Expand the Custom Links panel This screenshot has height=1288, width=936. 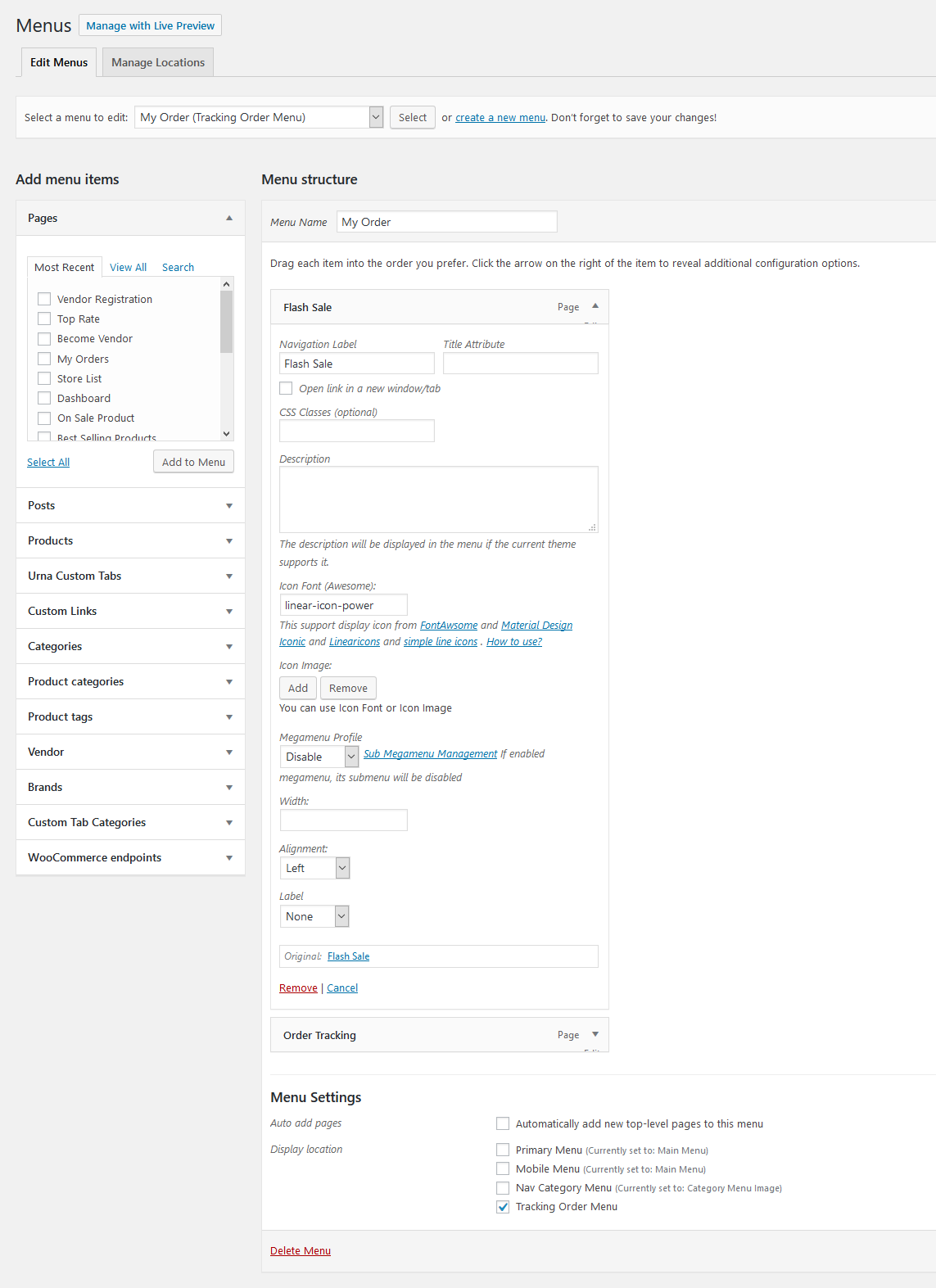130,611
